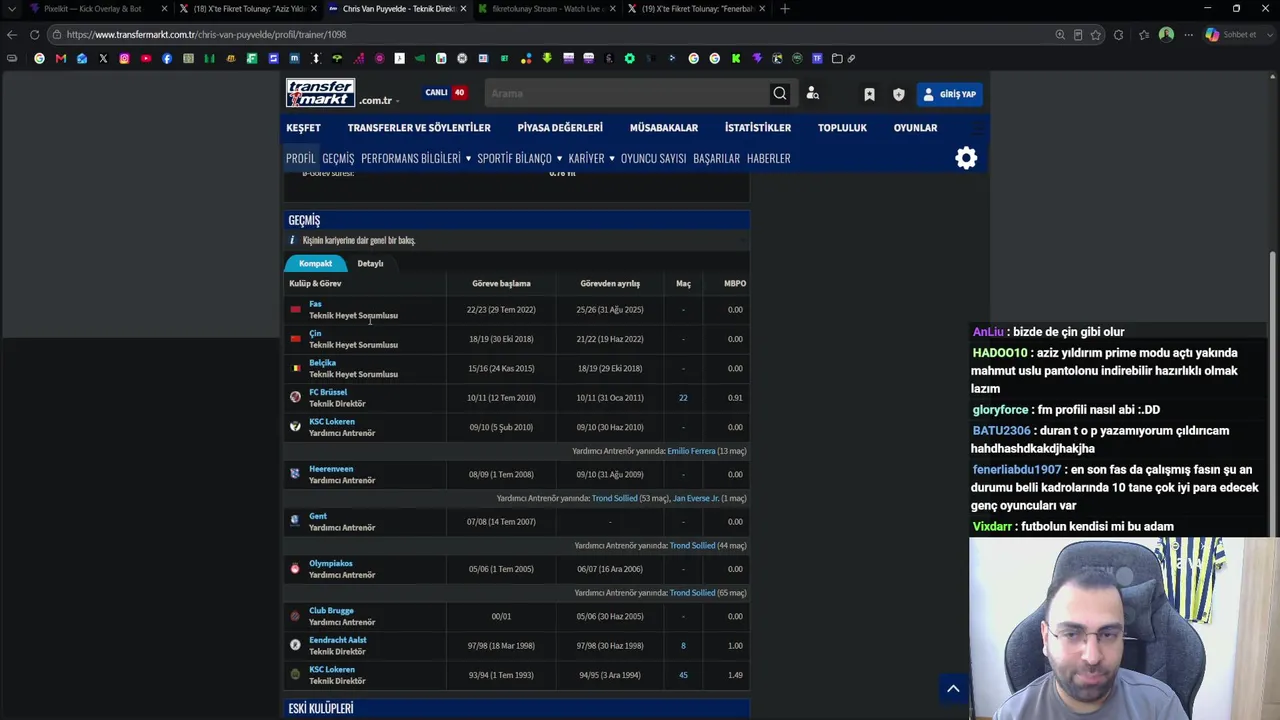Open the YouTube bookmark icon

(x=146, y=58)
